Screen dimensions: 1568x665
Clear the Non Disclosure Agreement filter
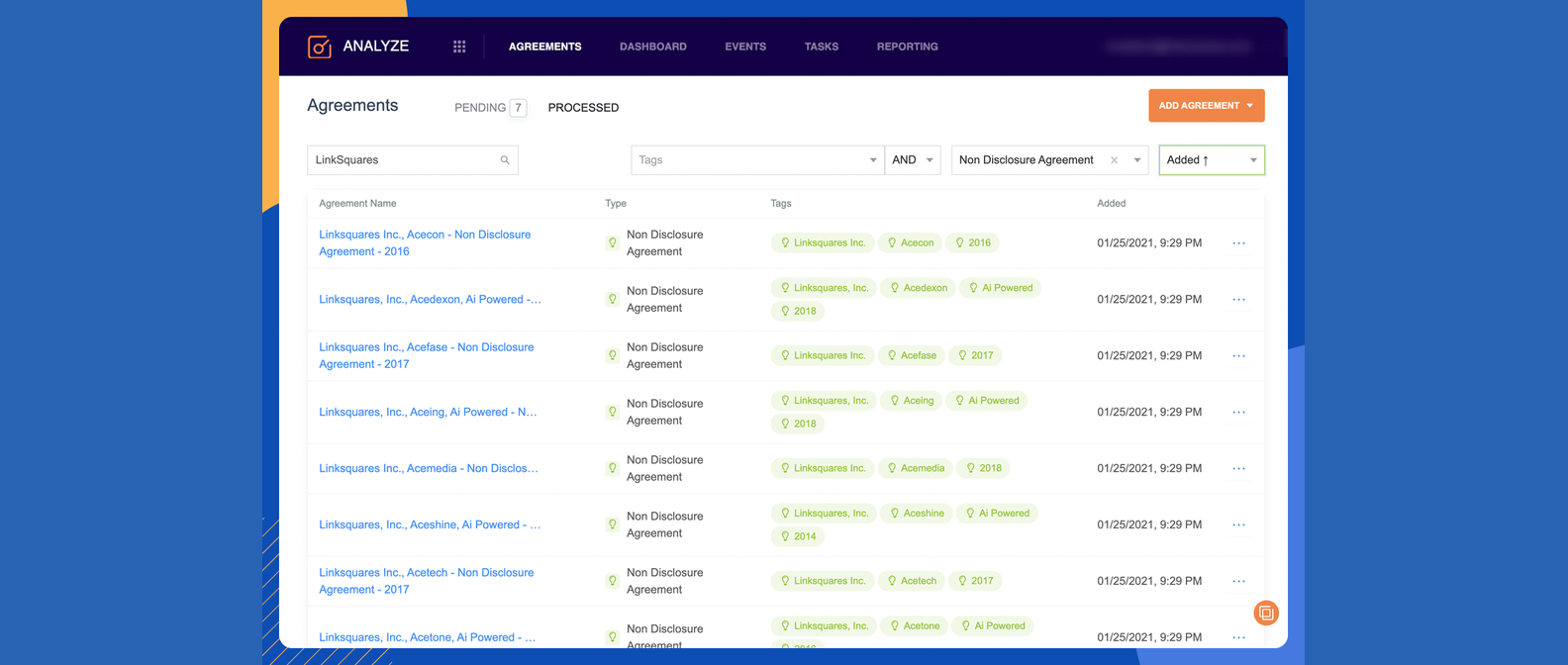coord(1114,160)
